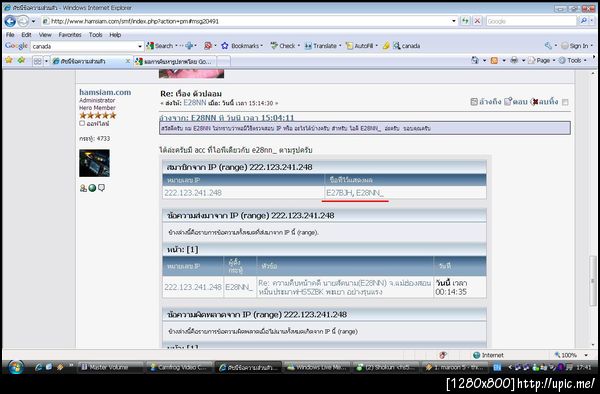This screenshot has height=394, width=600.
Task: Click the reply action at message top right
Action: click(516, 101)
